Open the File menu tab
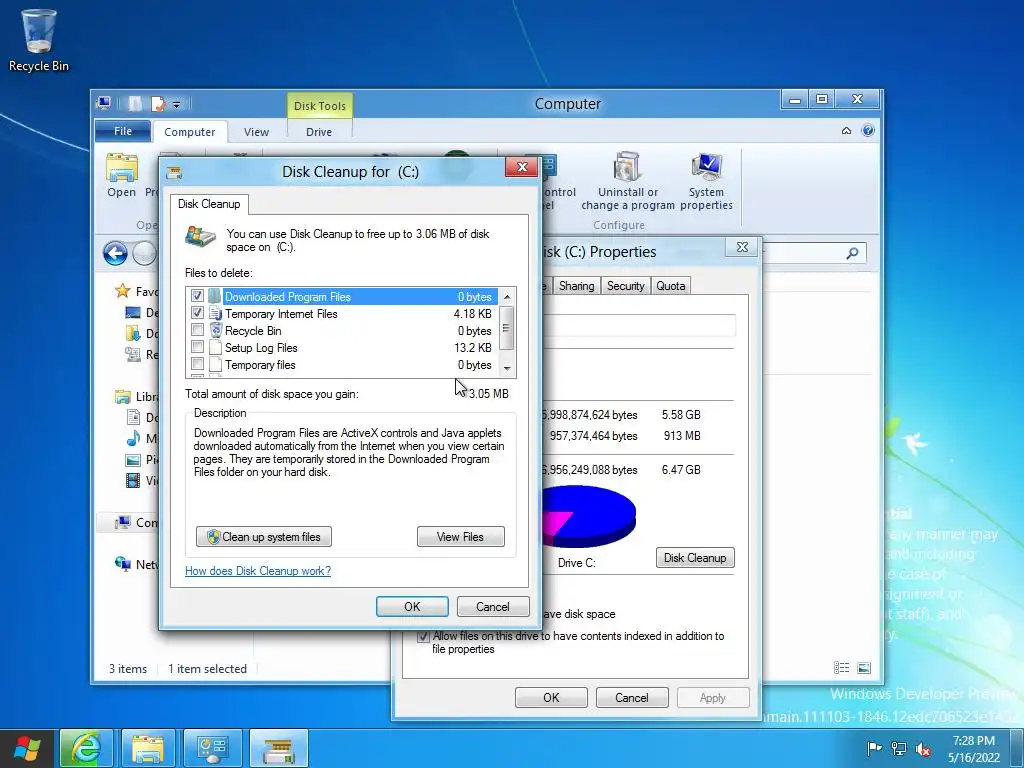 pos(123,131)
